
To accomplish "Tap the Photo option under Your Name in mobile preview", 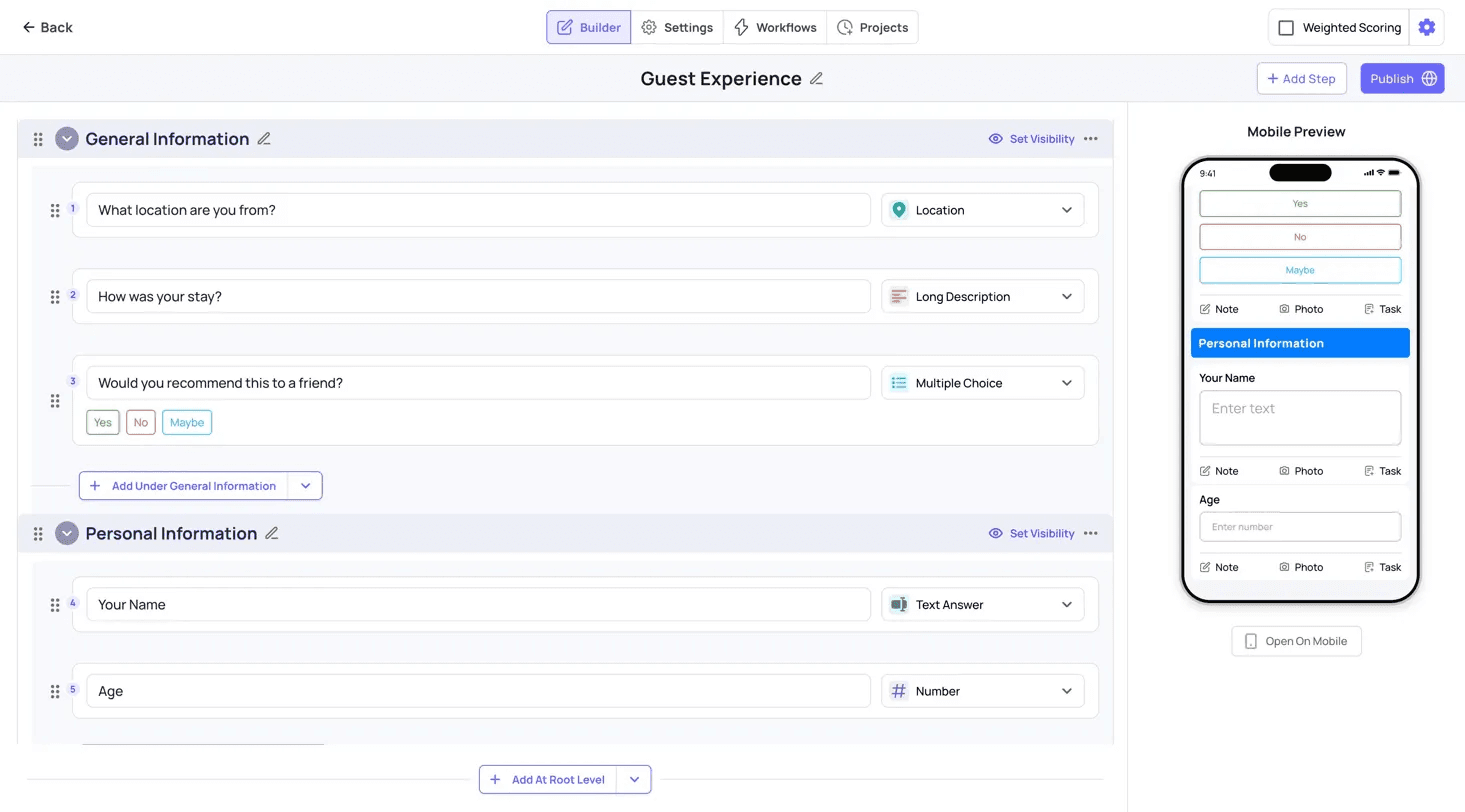I will pyautogui.click(x=1300, y=471).
